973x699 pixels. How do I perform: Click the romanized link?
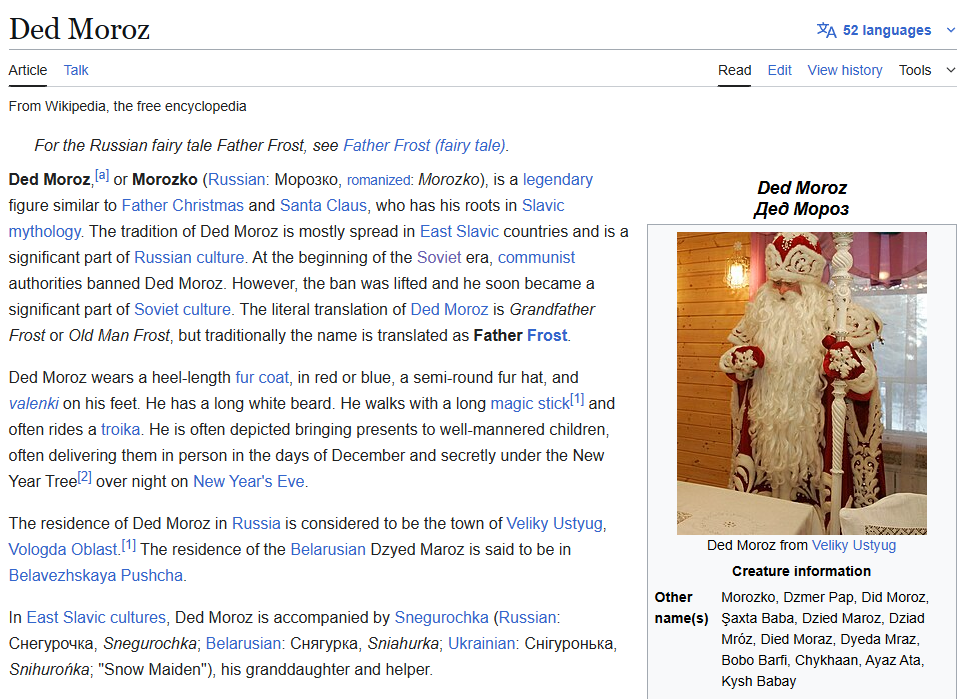point(379,180)
